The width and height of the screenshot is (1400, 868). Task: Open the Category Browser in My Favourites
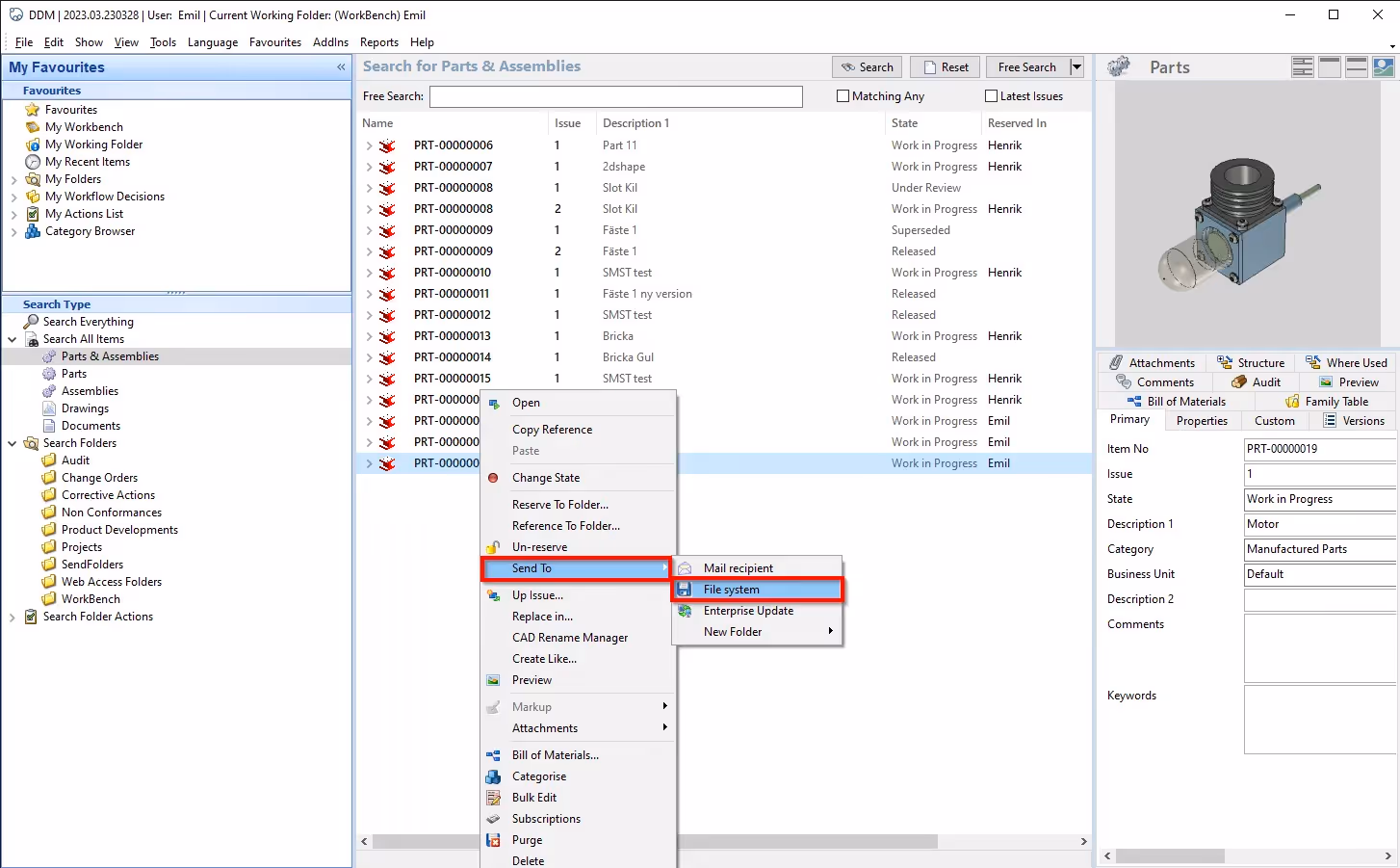89,231
